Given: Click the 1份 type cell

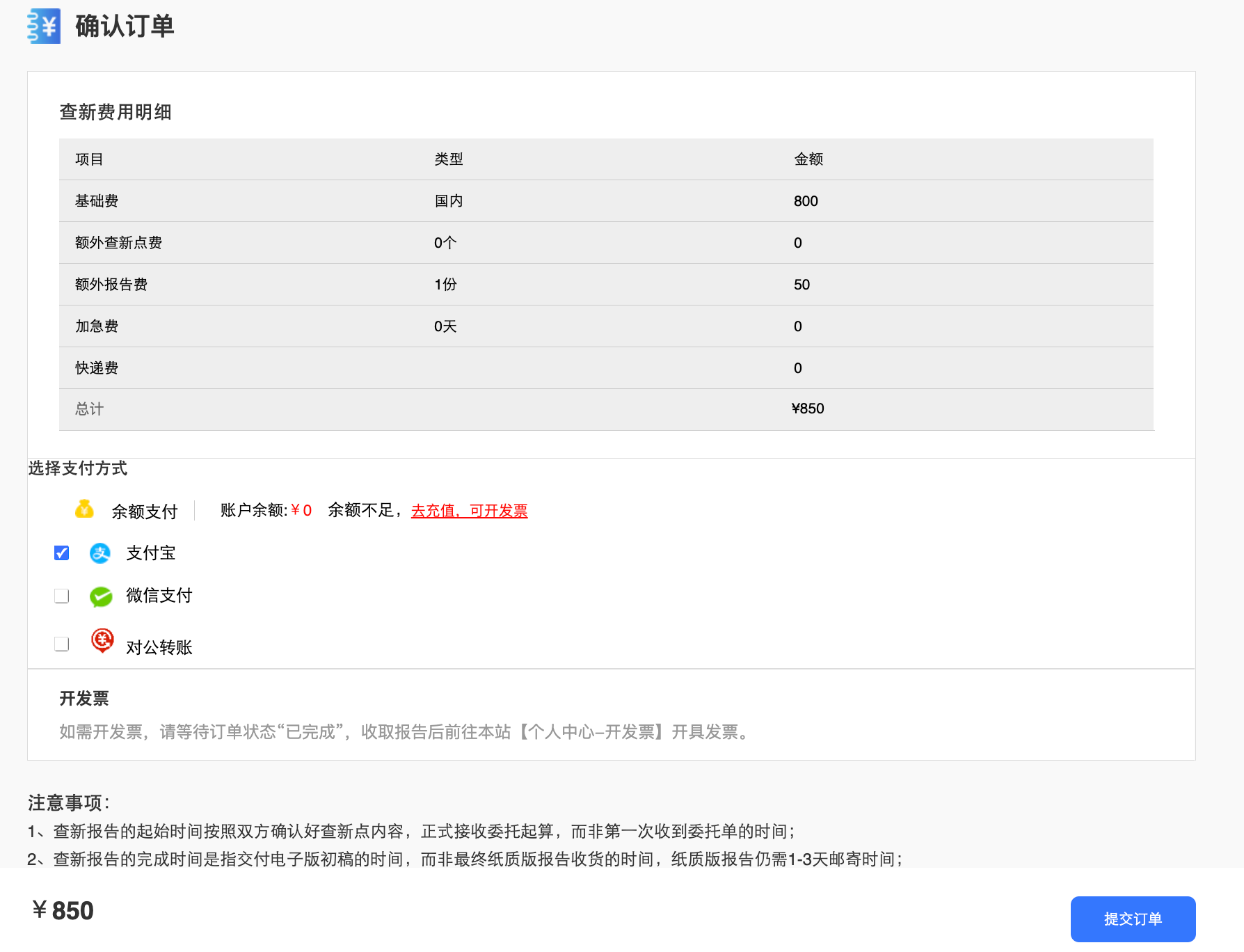Looking at the screenshot, I should coord(445,285).
